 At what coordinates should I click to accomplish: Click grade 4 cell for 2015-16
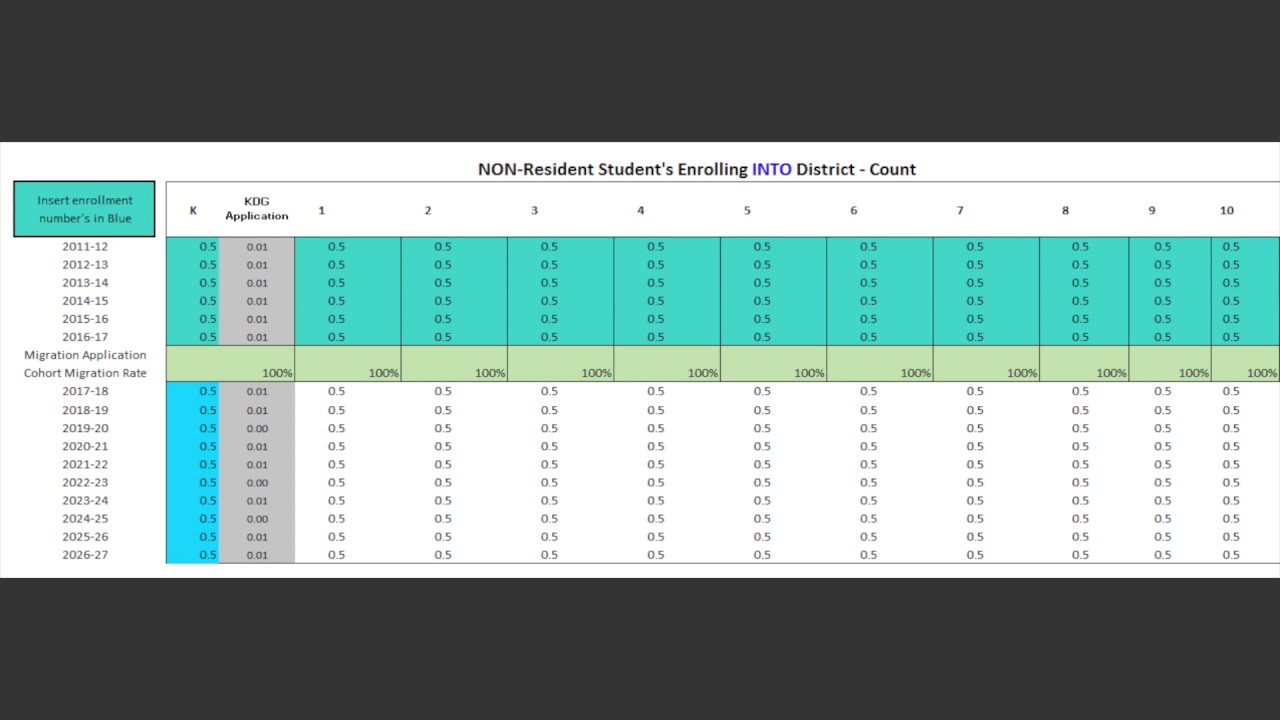[667, 318]
